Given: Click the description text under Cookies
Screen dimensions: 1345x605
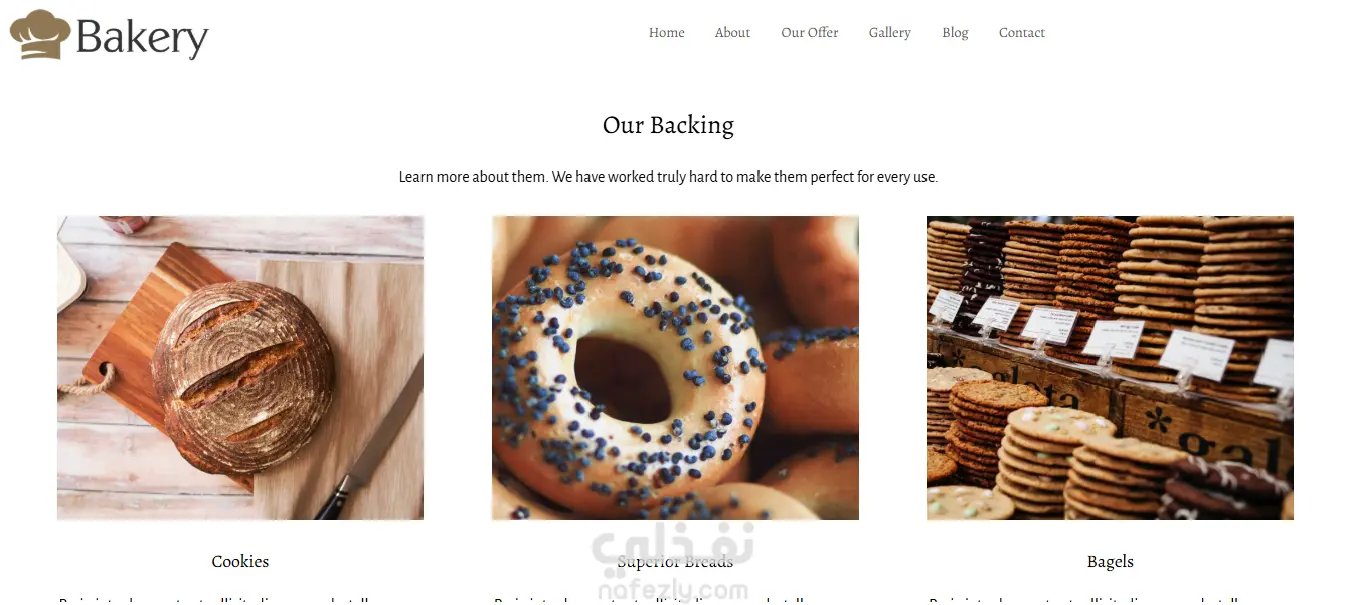Looking at the screenshot, I should pos(214,600).
